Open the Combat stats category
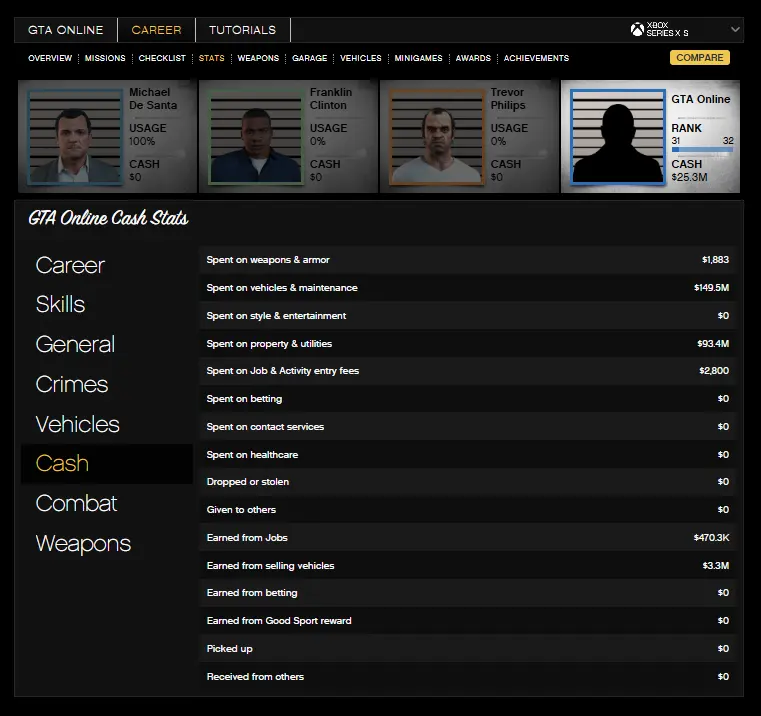Viewport: 761px width, 716px height. tap(77, 503)
